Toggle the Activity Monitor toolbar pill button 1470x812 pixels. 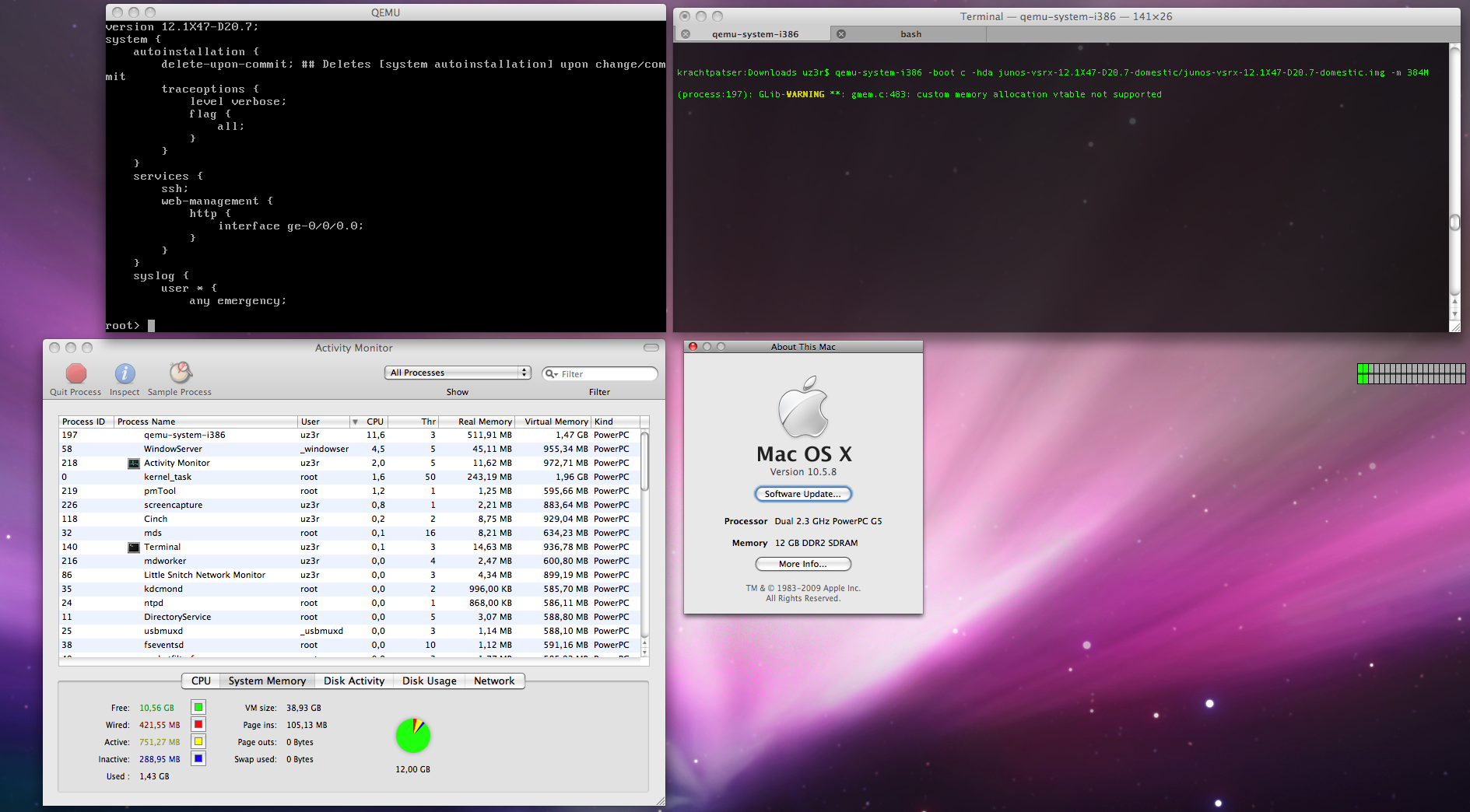coord(651,348)
